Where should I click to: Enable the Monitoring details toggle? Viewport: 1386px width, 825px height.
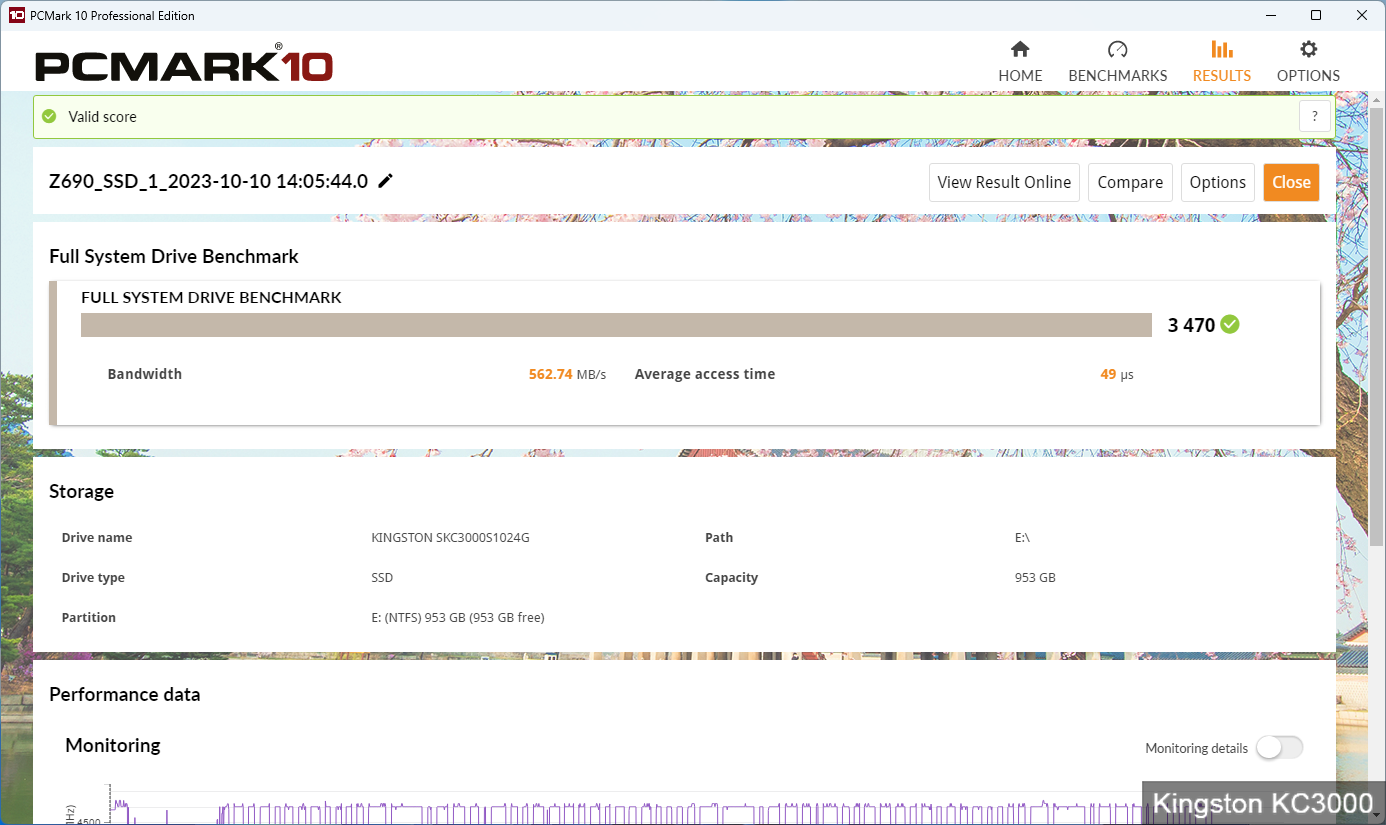[1279, 748]
